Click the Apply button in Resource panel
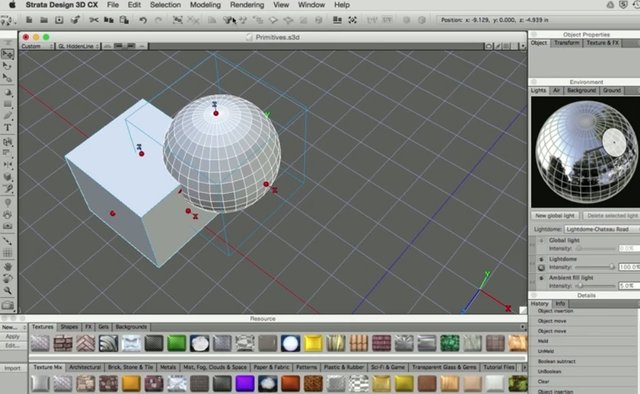This screenshot has height=394, width=640. pyautogui.click(x=13, y=336)
